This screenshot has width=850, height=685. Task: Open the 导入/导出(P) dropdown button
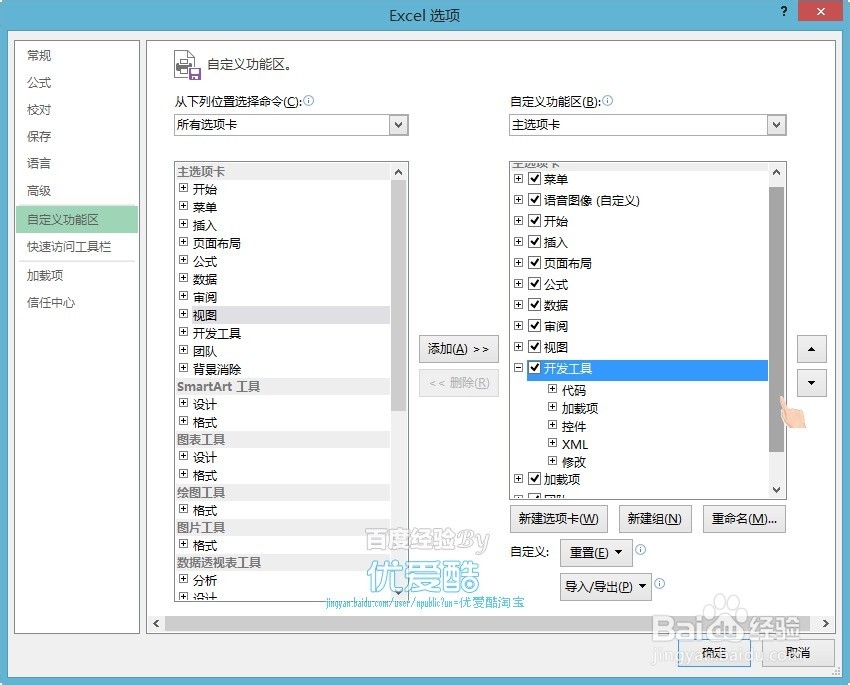[606, 587]
